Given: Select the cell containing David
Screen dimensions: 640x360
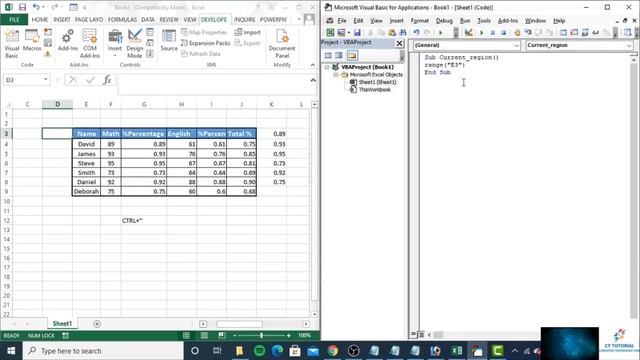Looking at the screenshot, I should coord(87,144).
